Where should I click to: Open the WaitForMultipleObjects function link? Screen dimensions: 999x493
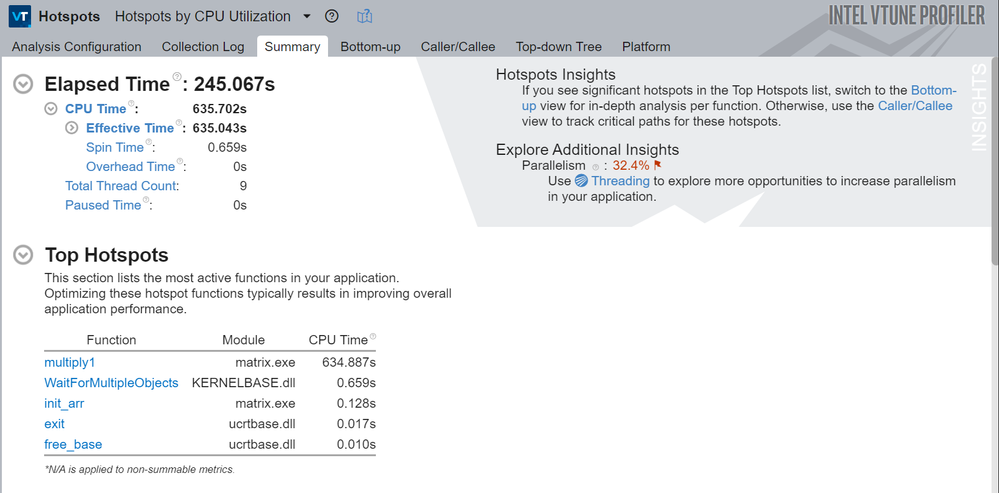click(x=111, y=383)
